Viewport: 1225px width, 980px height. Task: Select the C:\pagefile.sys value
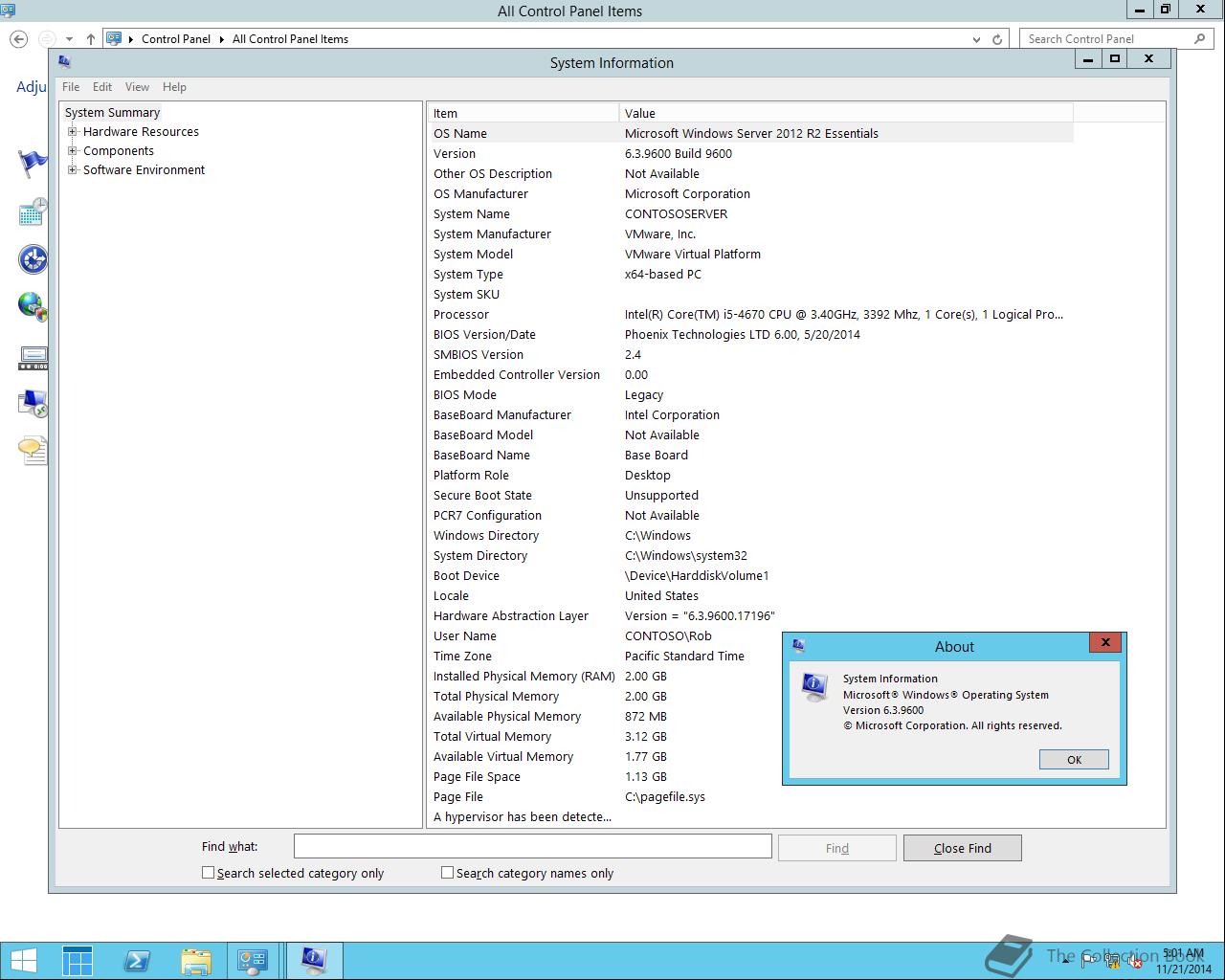pyautogui.click(x=665, y=797)
